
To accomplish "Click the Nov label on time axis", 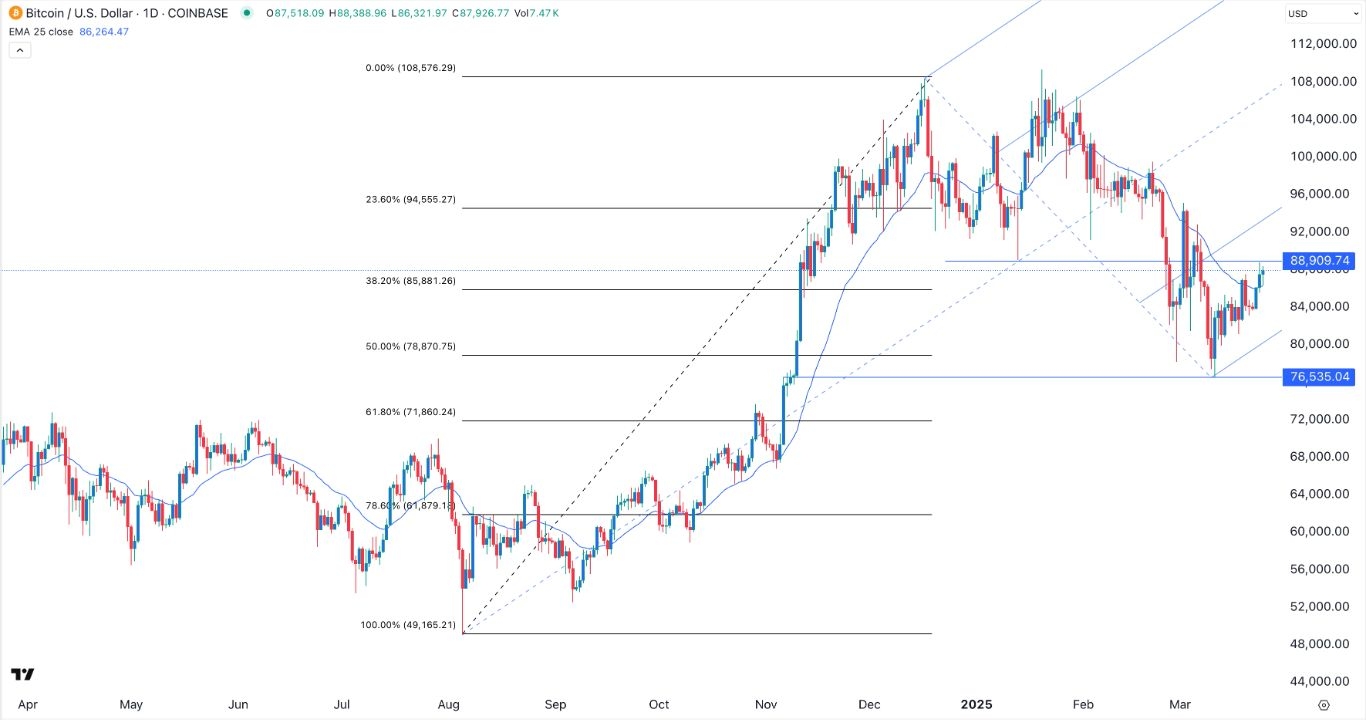I will pos(767,704).
